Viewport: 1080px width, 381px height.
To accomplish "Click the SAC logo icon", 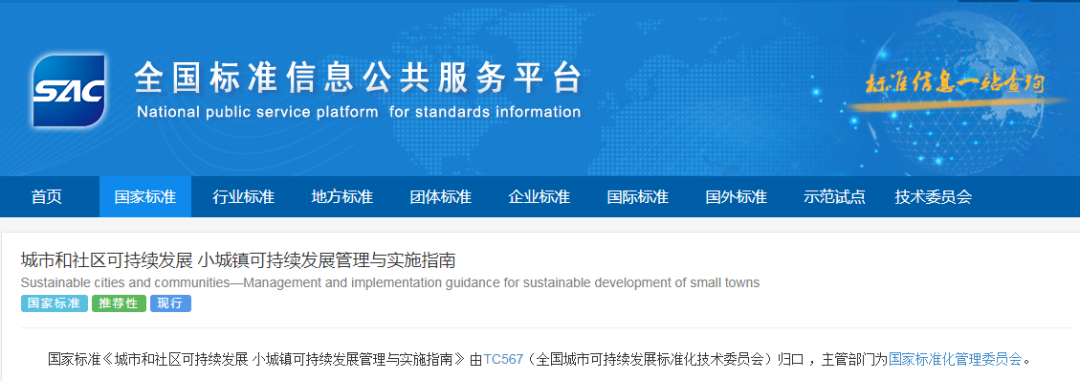I will point(69,91).
